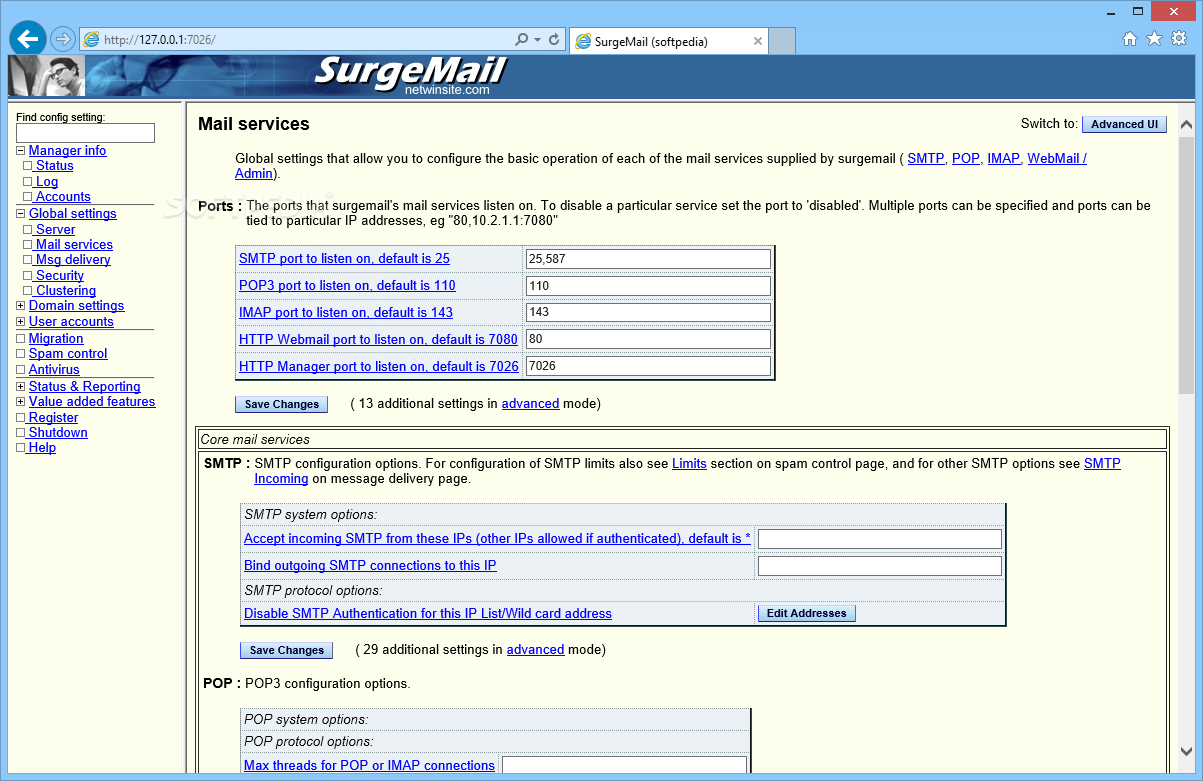Viewport: 1203px width, 781px height.
Task: Open the Shutdown sidebar item
Action: click(58, 433)
